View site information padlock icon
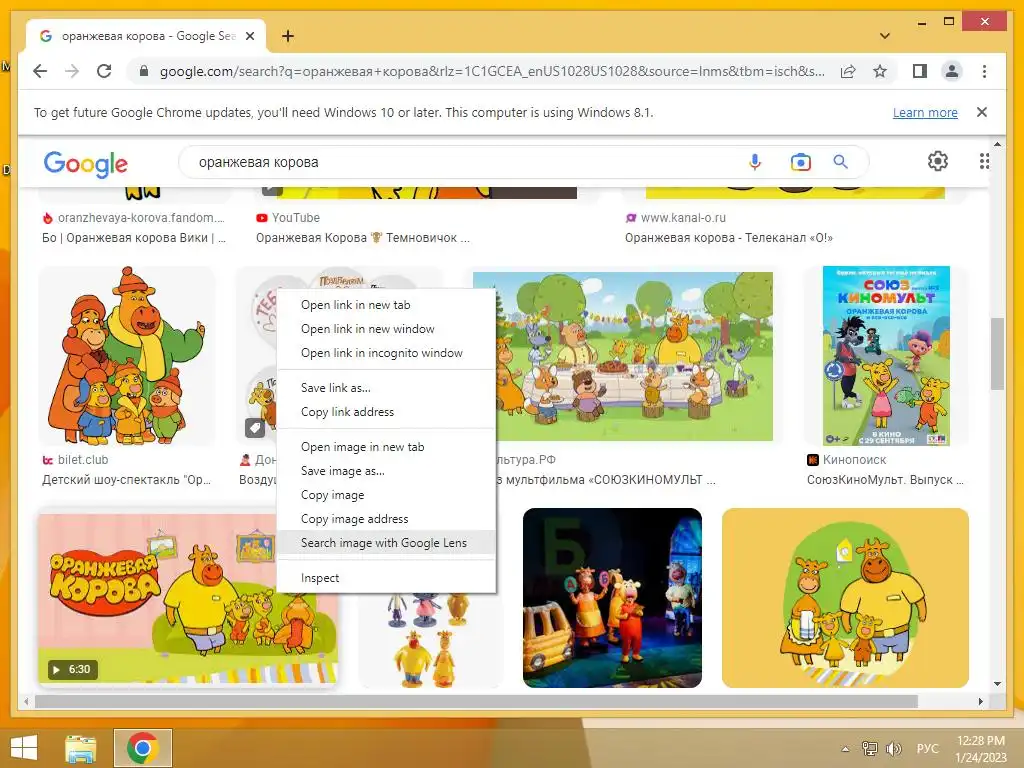 click(x=144, y=71)
